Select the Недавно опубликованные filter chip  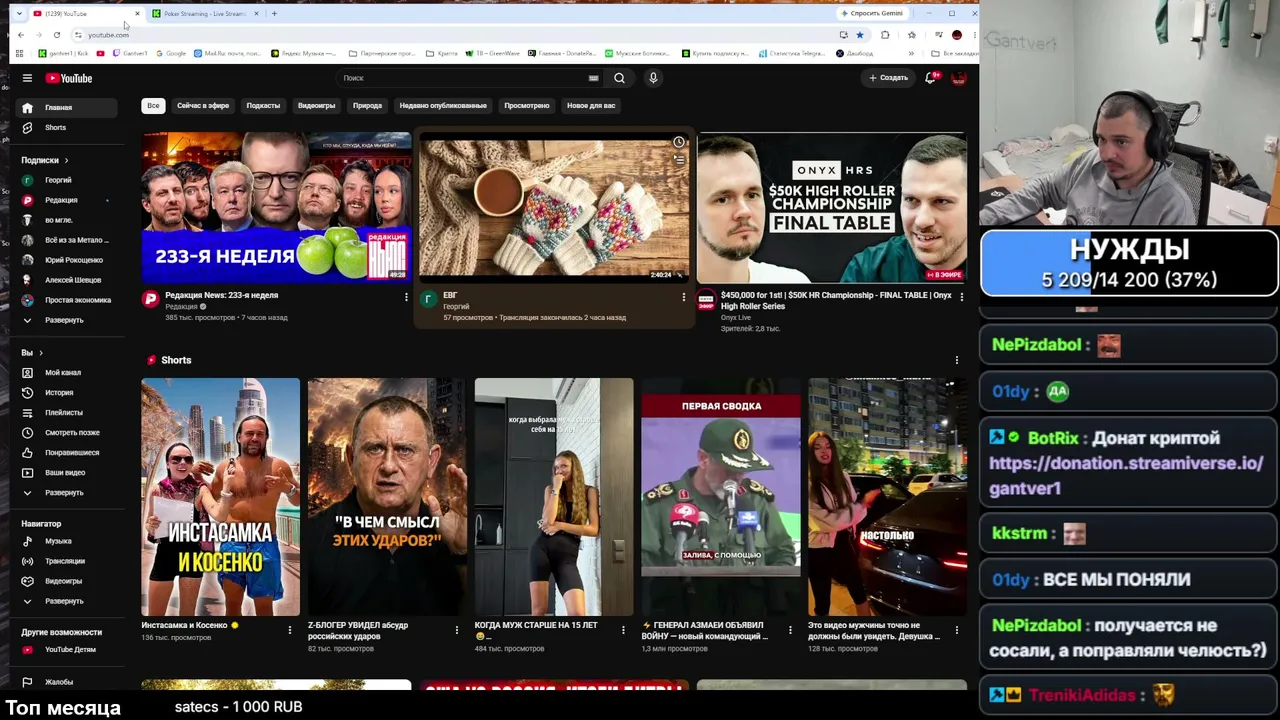(443, 105)
